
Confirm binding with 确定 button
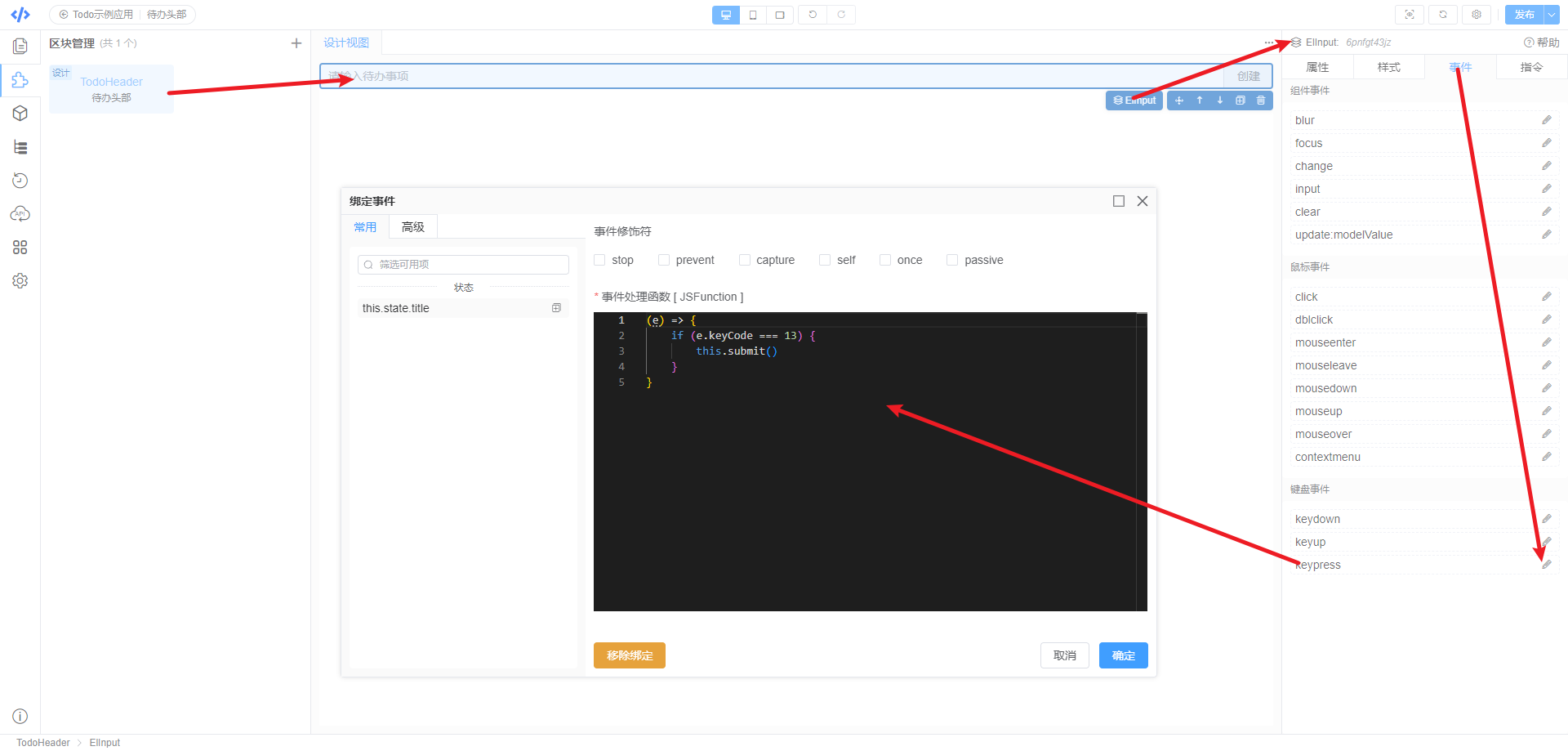(1124, 655)
